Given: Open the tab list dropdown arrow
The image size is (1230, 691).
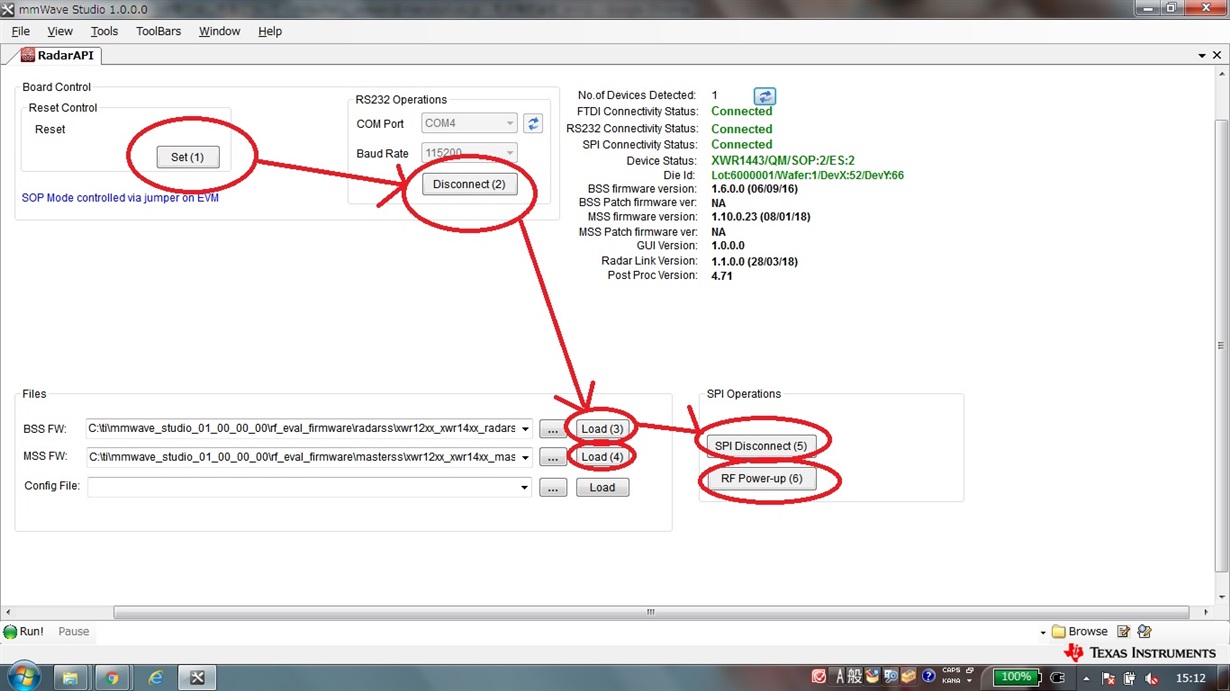Looking at the screenshot, I should (x=1202, y=56).
